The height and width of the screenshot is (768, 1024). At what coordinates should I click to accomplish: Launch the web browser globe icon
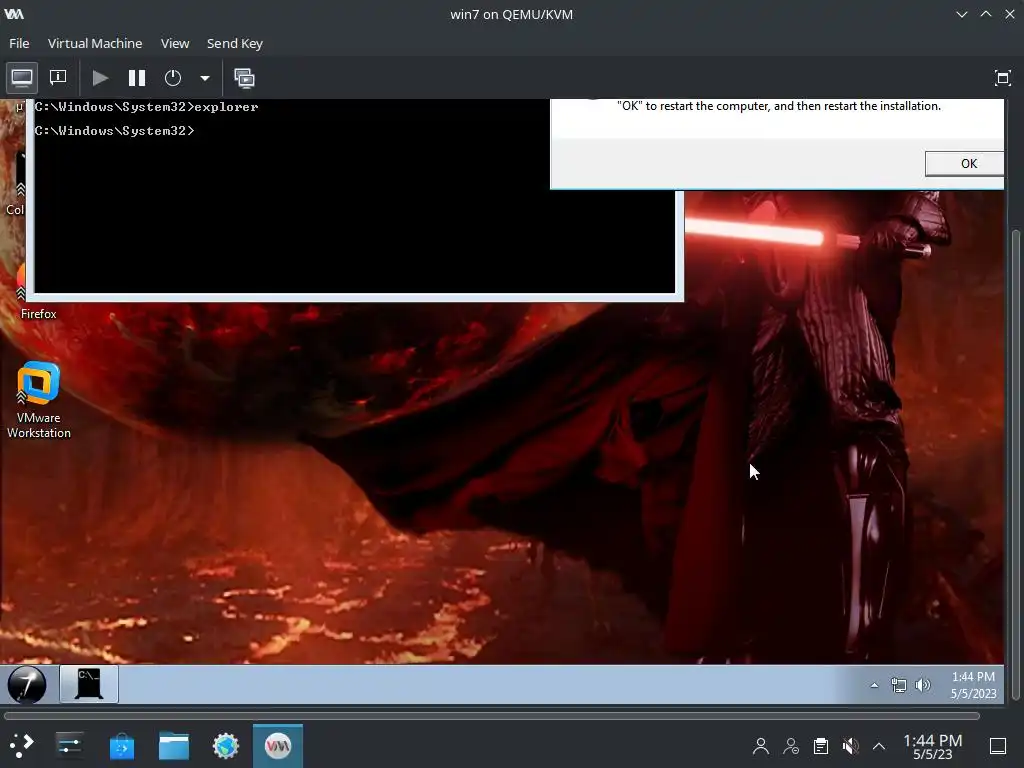coord(226,746)
